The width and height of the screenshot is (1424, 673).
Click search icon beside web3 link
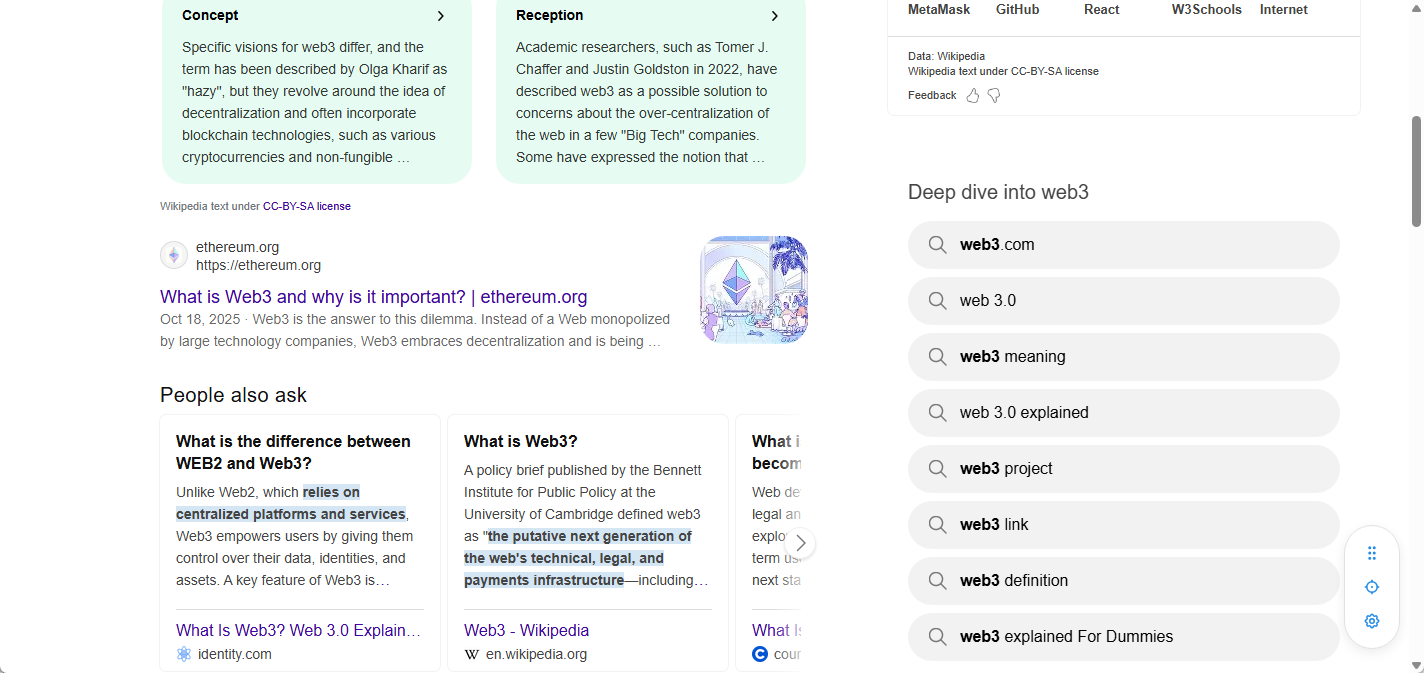coord(937,525)
